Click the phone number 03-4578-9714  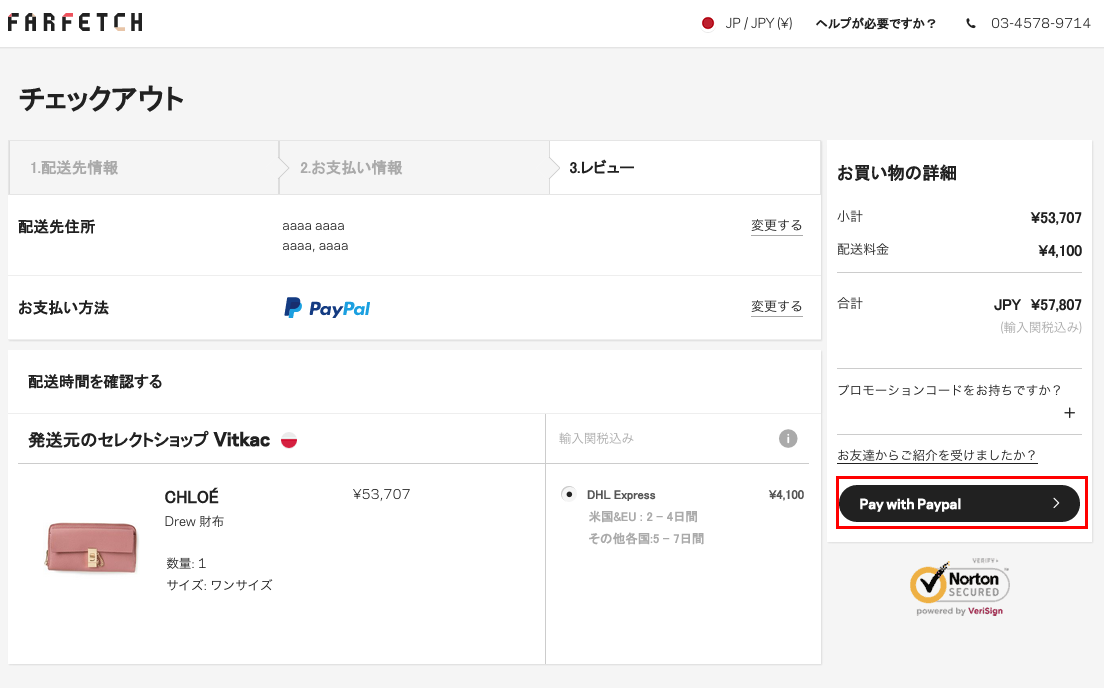point(1041,23)
